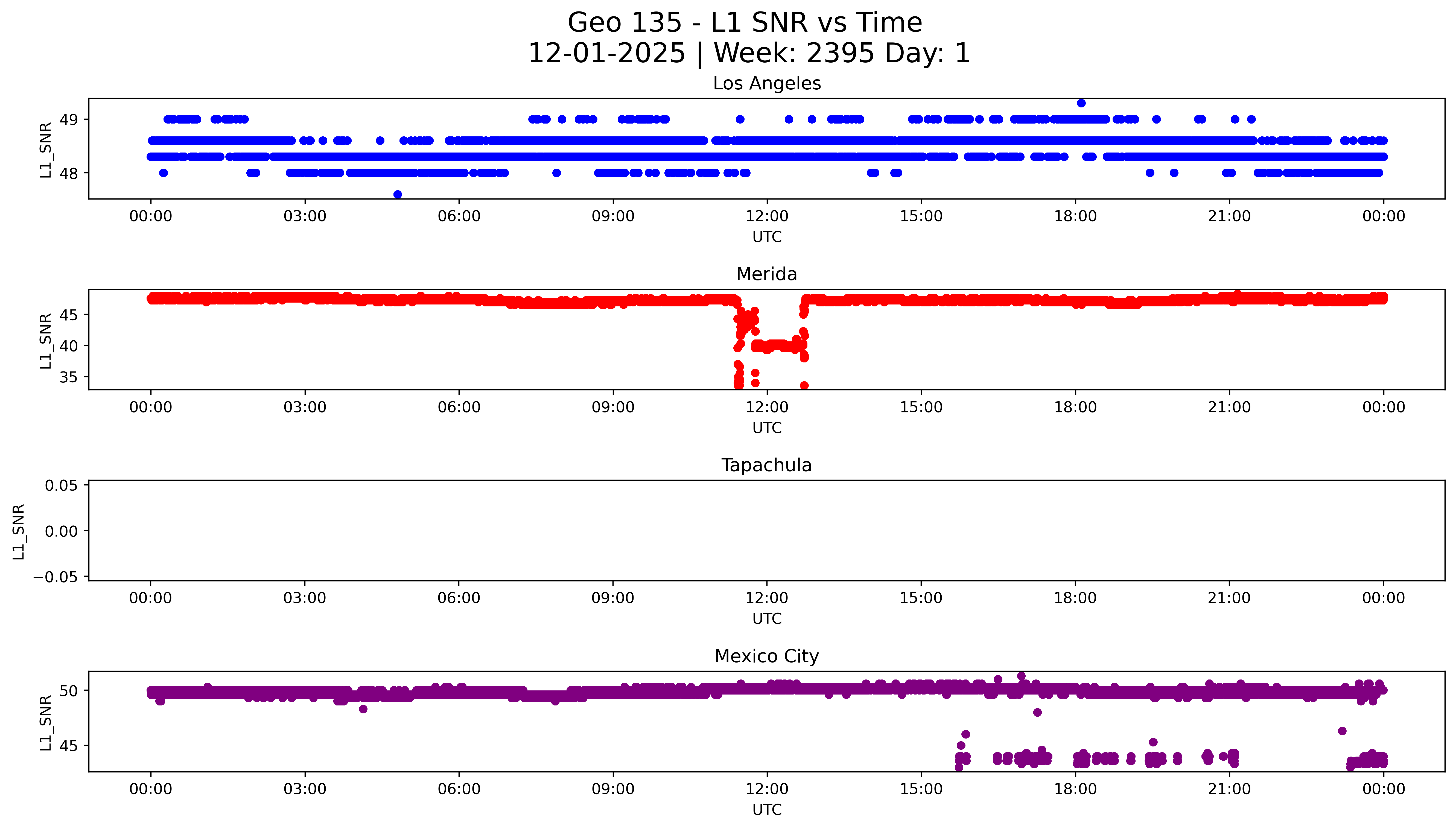
Task: Click the date line '12-01-2025 | Week: 2395 Day: 1'
Action: point(749,53)
